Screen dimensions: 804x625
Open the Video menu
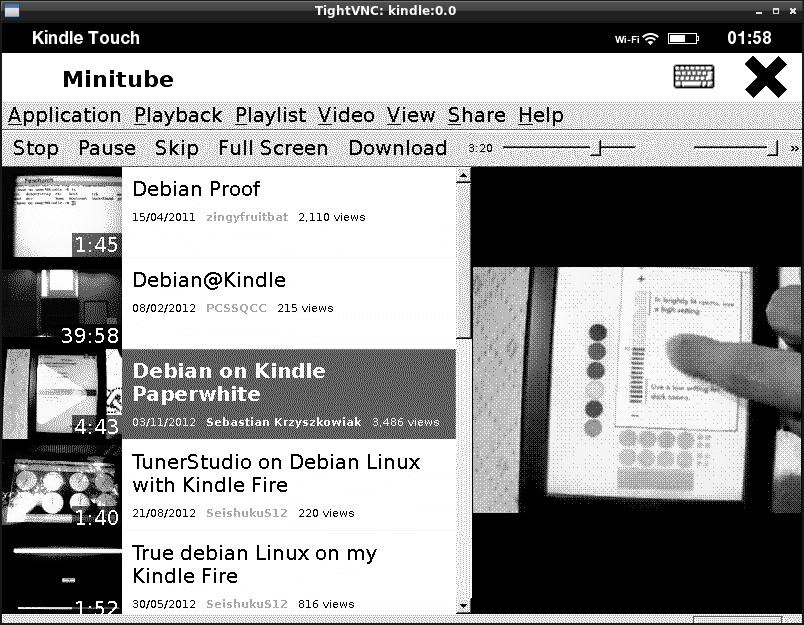click(346, 116)
